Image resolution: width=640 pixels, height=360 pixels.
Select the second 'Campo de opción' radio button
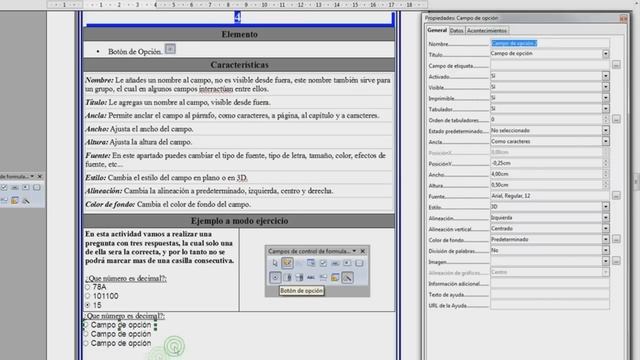86,334
